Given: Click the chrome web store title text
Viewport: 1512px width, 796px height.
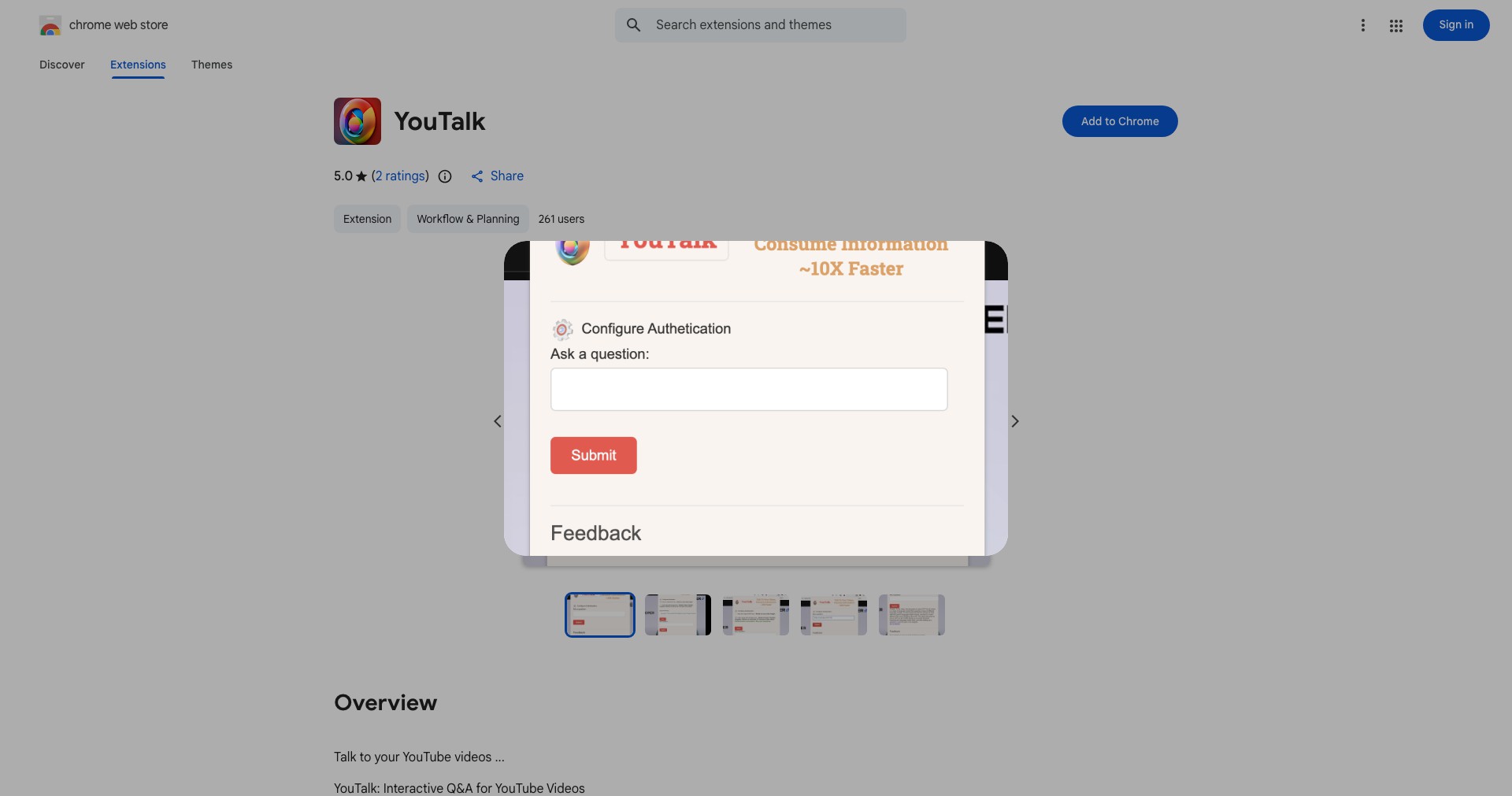Looking at the screenshot, I should (119, 25).
